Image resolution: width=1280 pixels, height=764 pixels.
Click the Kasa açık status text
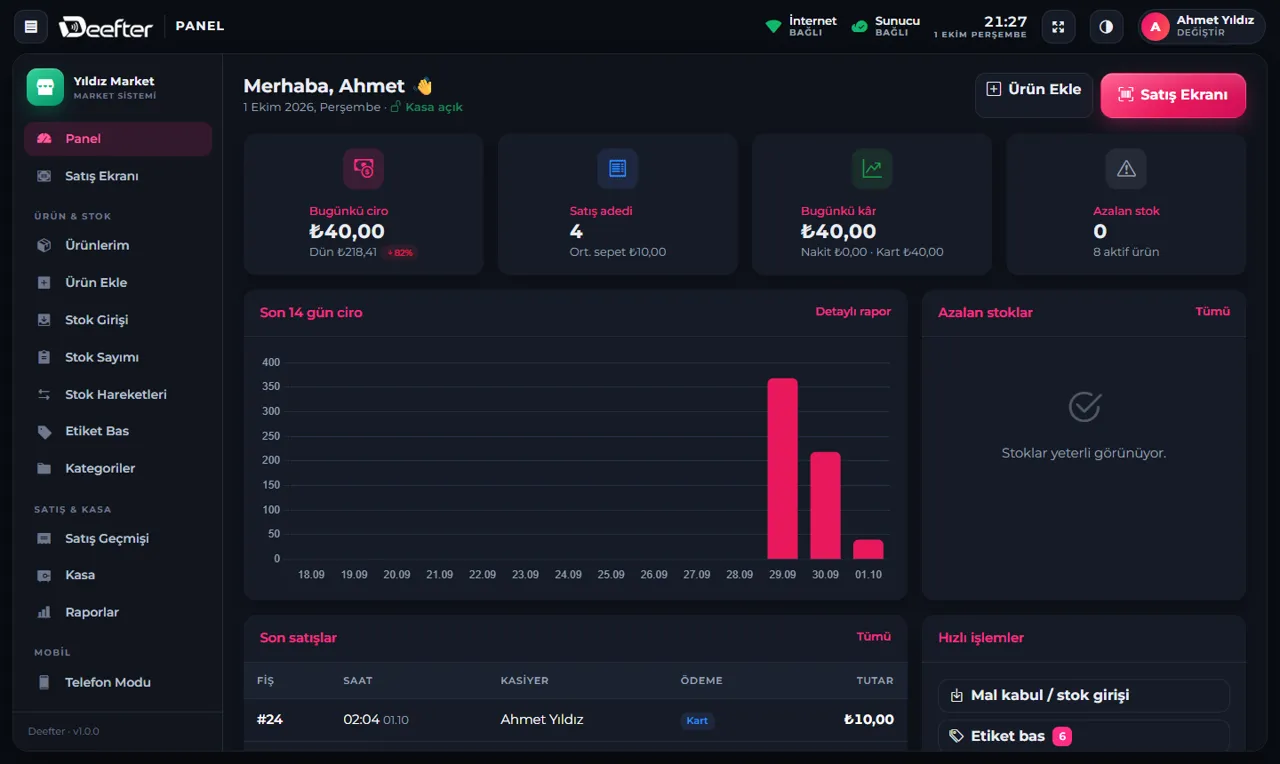(x=434, y=107)
